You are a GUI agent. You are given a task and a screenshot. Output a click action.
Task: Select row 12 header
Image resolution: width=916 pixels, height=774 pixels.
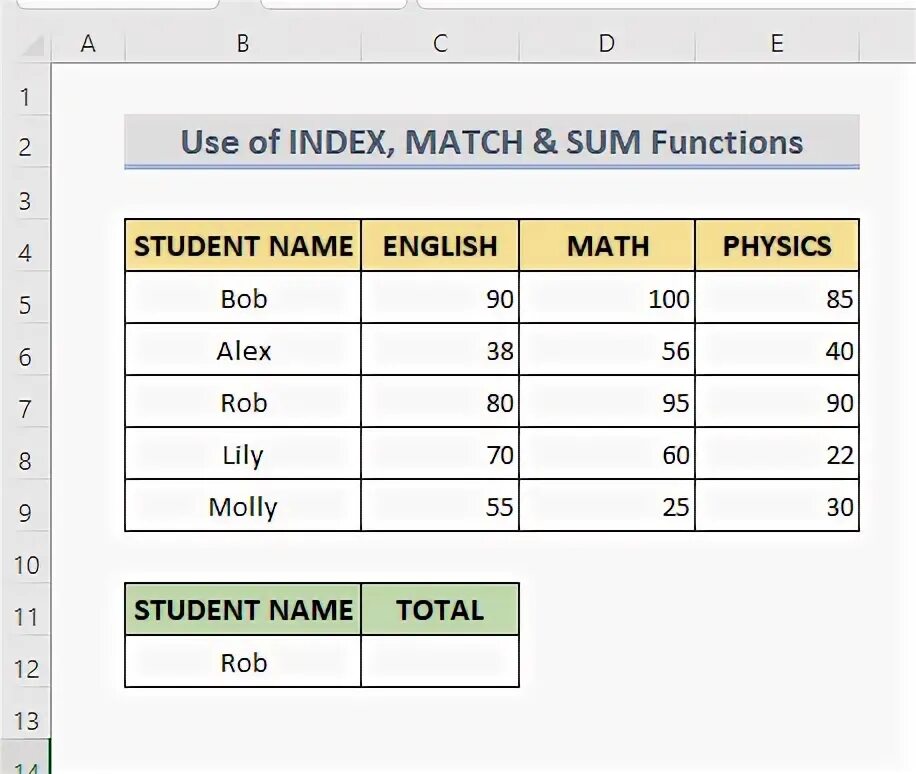(x=25, y=667)
